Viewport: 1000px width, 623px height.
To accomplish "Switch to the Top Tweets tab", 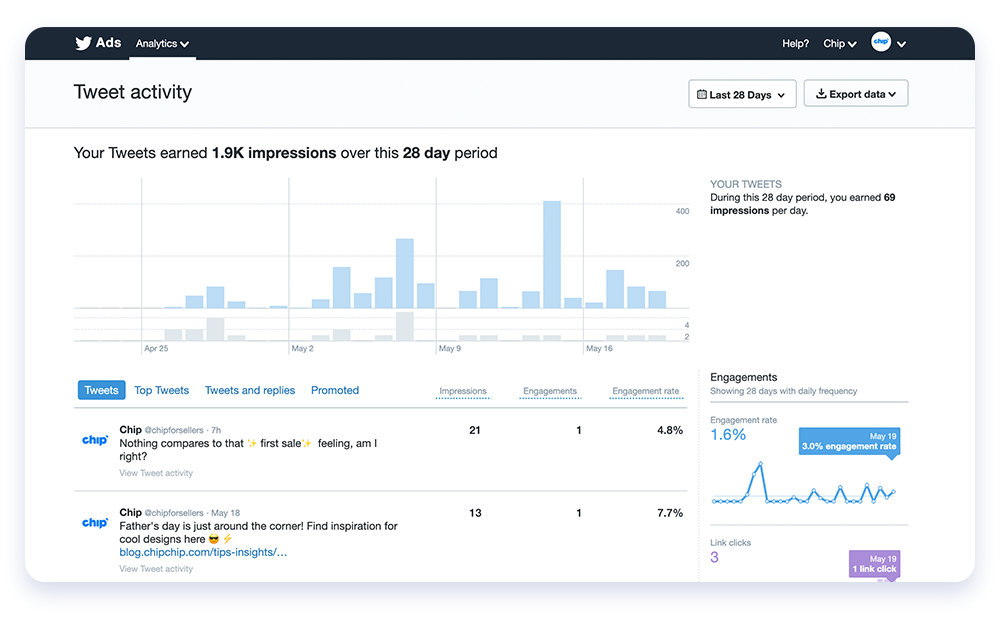I will (x=161, y=390).
